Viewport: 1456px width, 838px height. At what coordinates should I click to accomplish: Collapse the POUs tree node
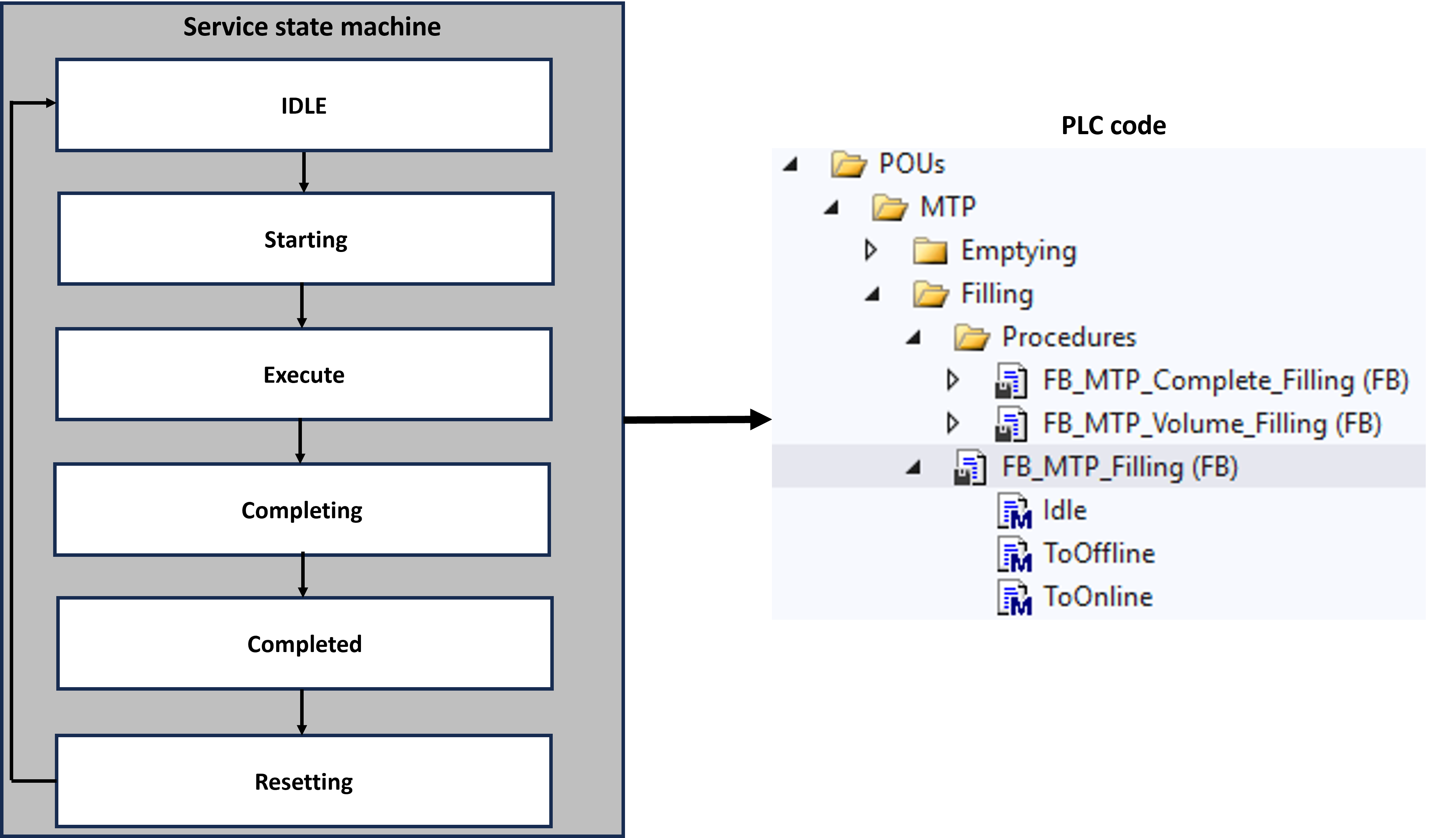point(790,165)
